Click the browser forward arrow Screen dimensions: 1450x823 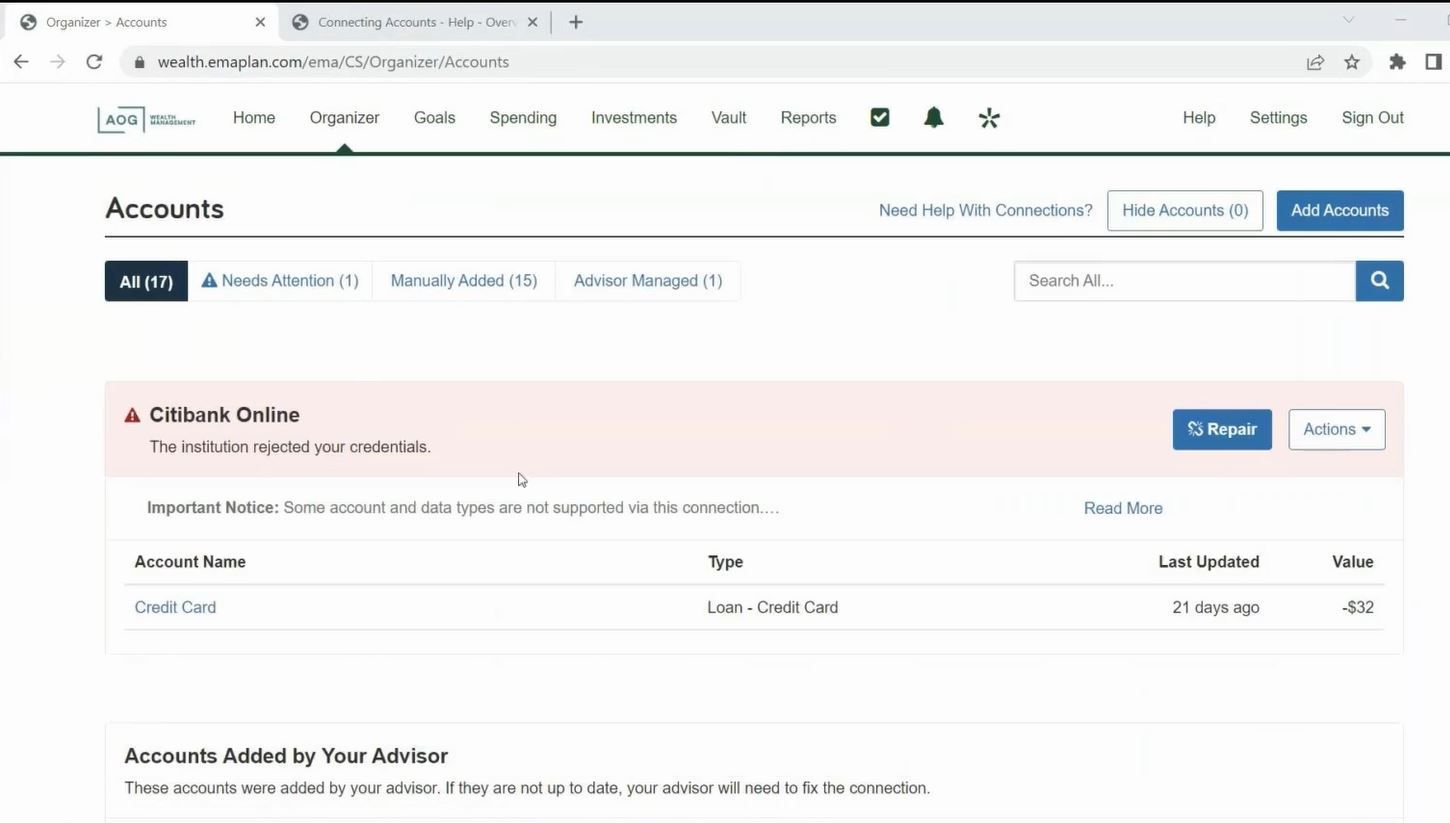point(58,62)
